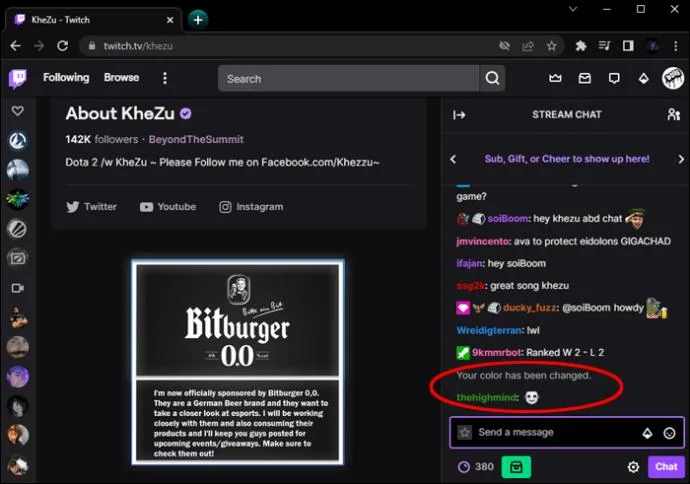
Task: Reload the twitch.tv page
Action: (x=62, y=46)
